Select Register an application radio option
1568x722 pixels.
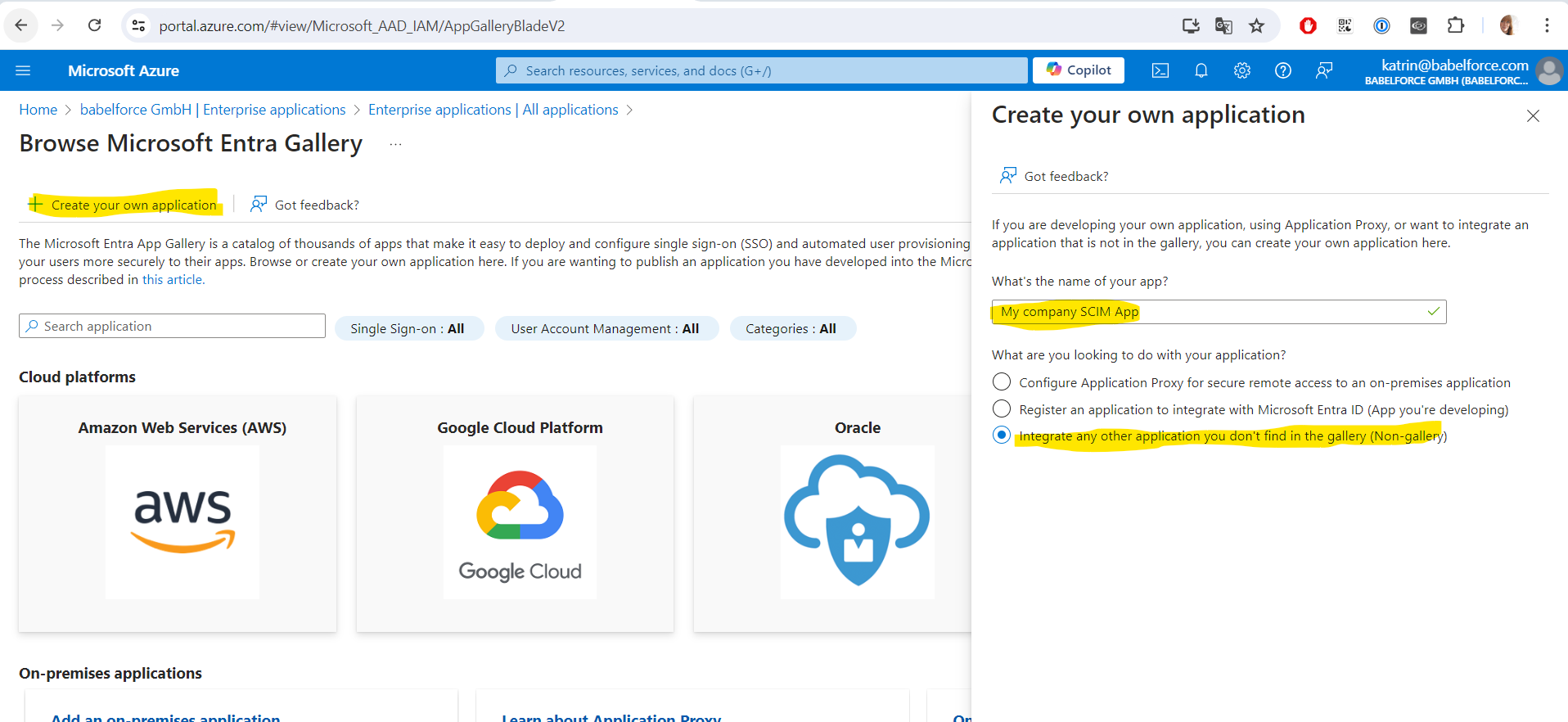[x=1002, y=408]
